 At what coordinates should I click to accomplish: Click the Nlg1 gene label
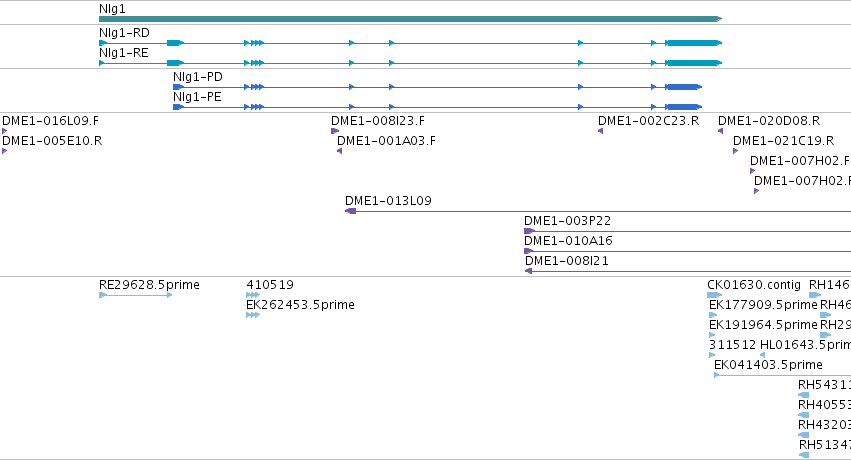112,9
